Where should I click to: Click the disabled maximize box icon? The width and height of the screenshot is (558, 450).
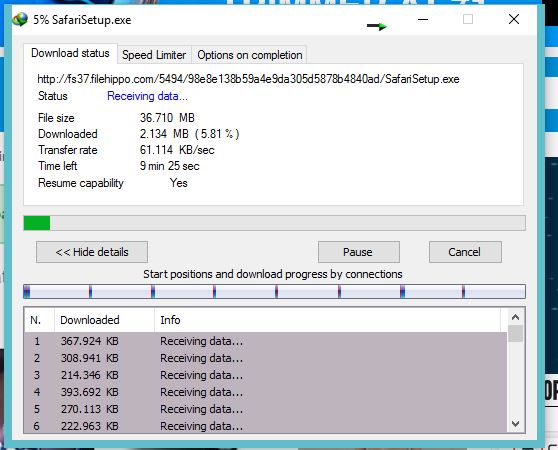pyautogui.click(x=468, y=19)
